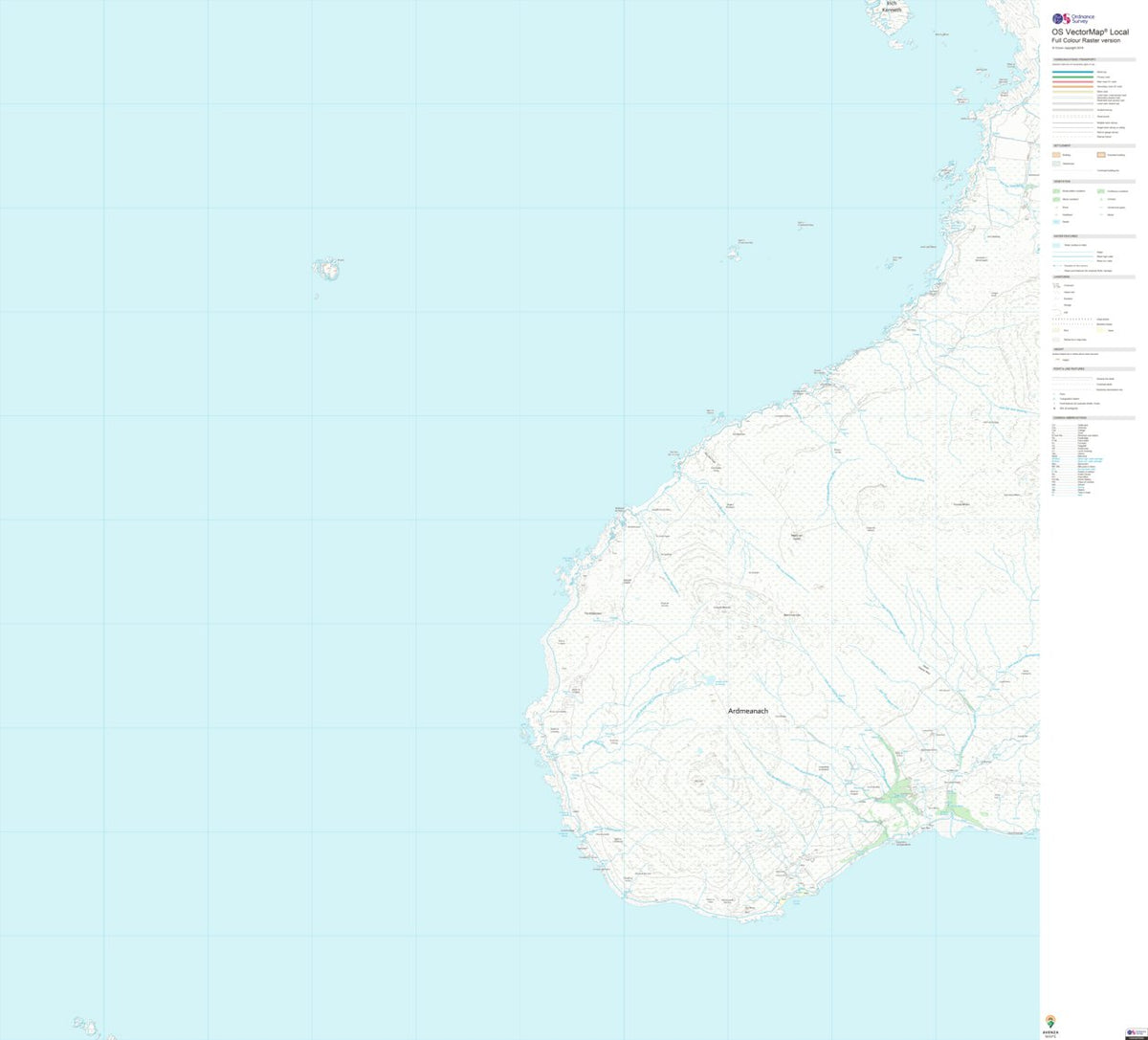Click the water surface swatch under Water Features
The image size is (1148, 1040).
click(x=1056, y=245)
